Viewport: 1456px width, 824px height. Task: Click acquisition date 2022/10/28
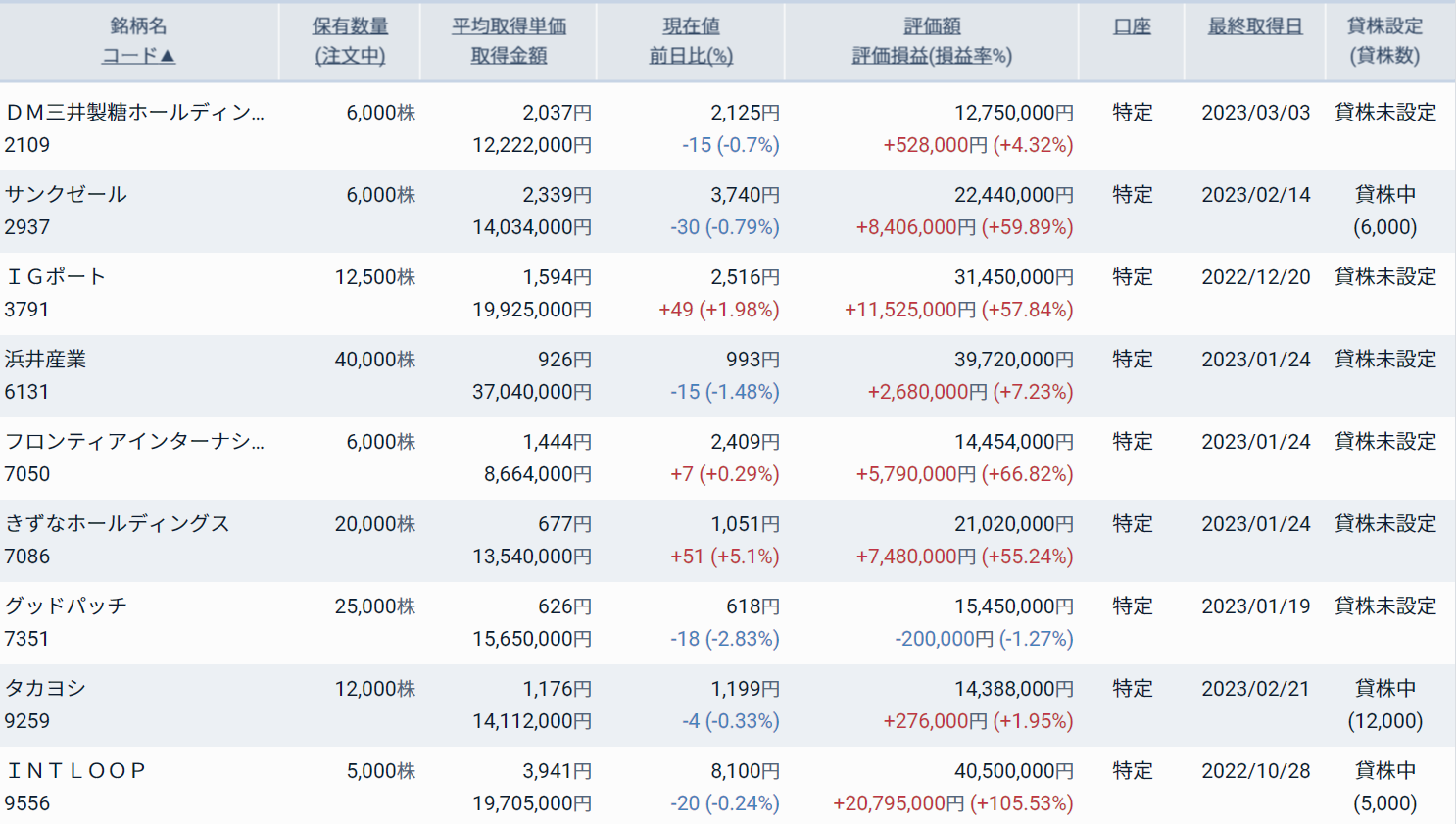[1256, 771]
